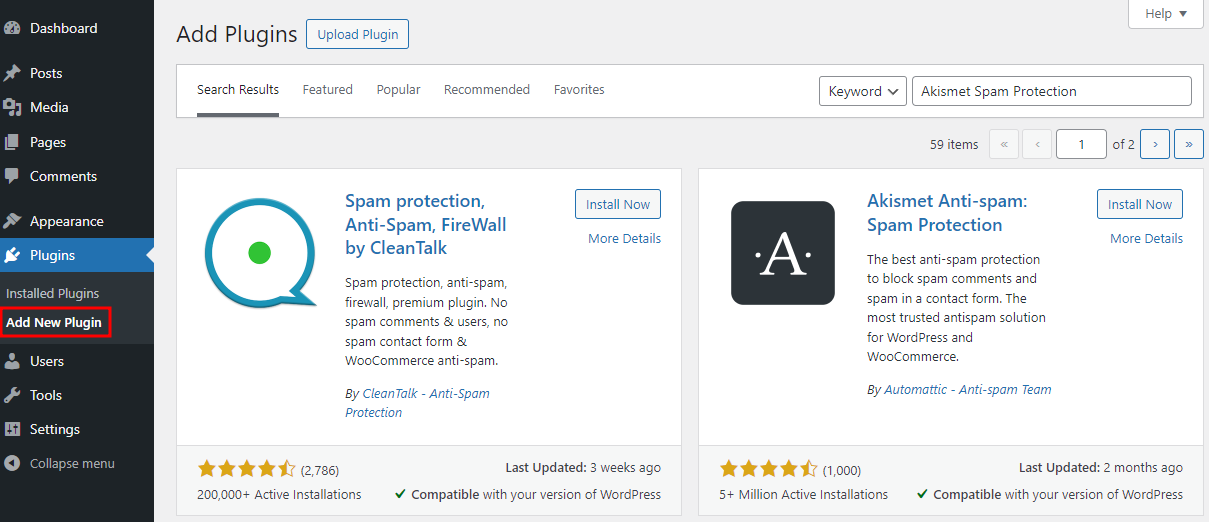
Task: Click the Media library icon
Action: [x=12, y=107]
